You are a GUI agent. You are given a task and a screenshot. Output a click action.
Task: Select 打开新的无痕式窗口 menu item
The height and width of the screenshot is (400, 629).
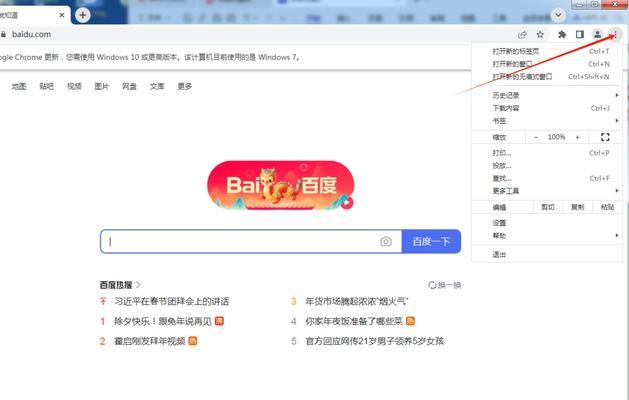point(547,77)
